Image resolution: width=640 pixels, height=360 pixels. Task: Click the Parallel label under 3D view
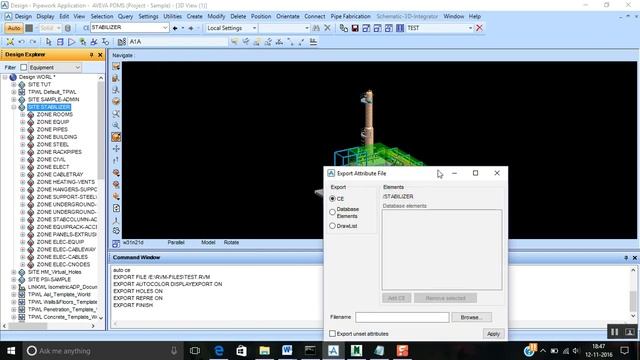176,242
